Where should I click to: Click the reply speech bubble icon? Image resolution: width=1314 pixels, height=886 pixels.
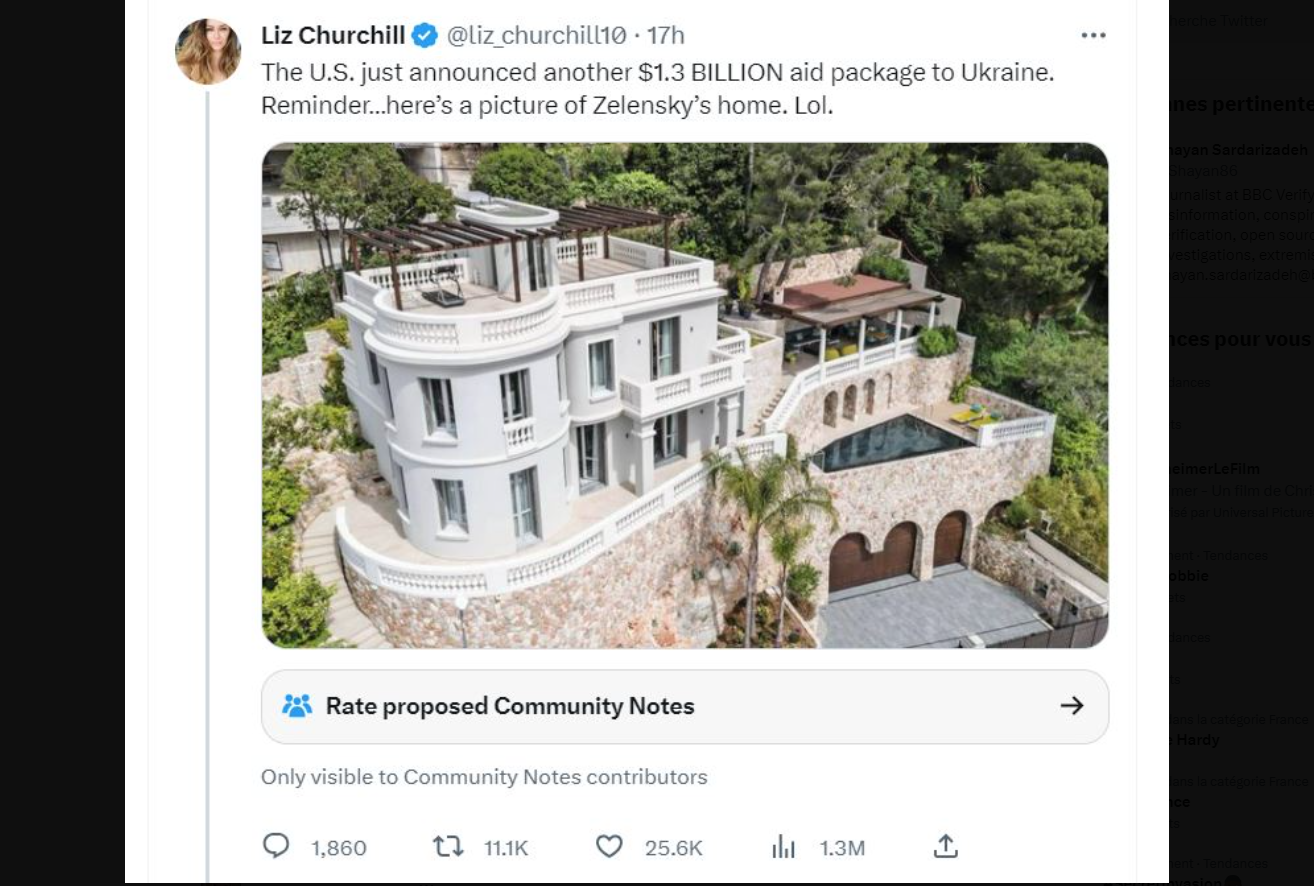[x=276, y=847]
